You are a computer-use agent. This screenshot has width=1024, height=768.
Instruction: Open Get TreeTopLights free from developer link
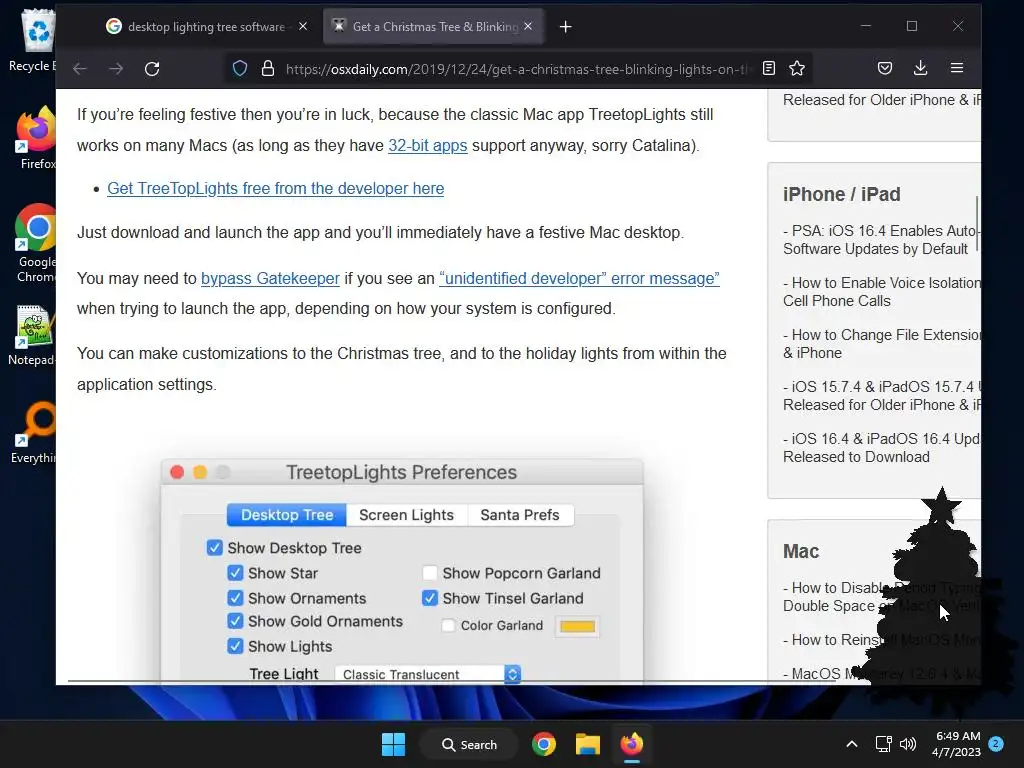point(276,188)
